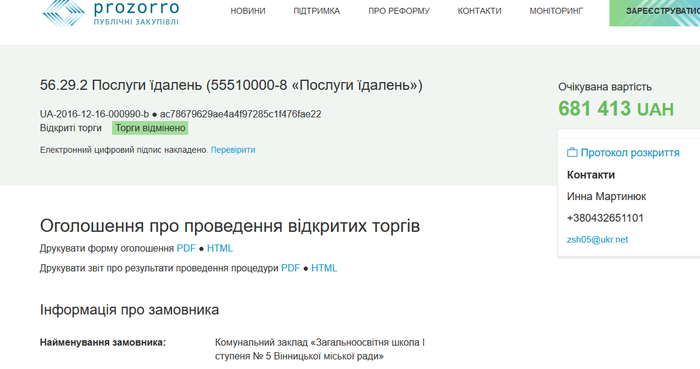This screenshot has height=369, width=700.
Task: Go to the ПІДТРИМКА page
Action: (317, 11)
